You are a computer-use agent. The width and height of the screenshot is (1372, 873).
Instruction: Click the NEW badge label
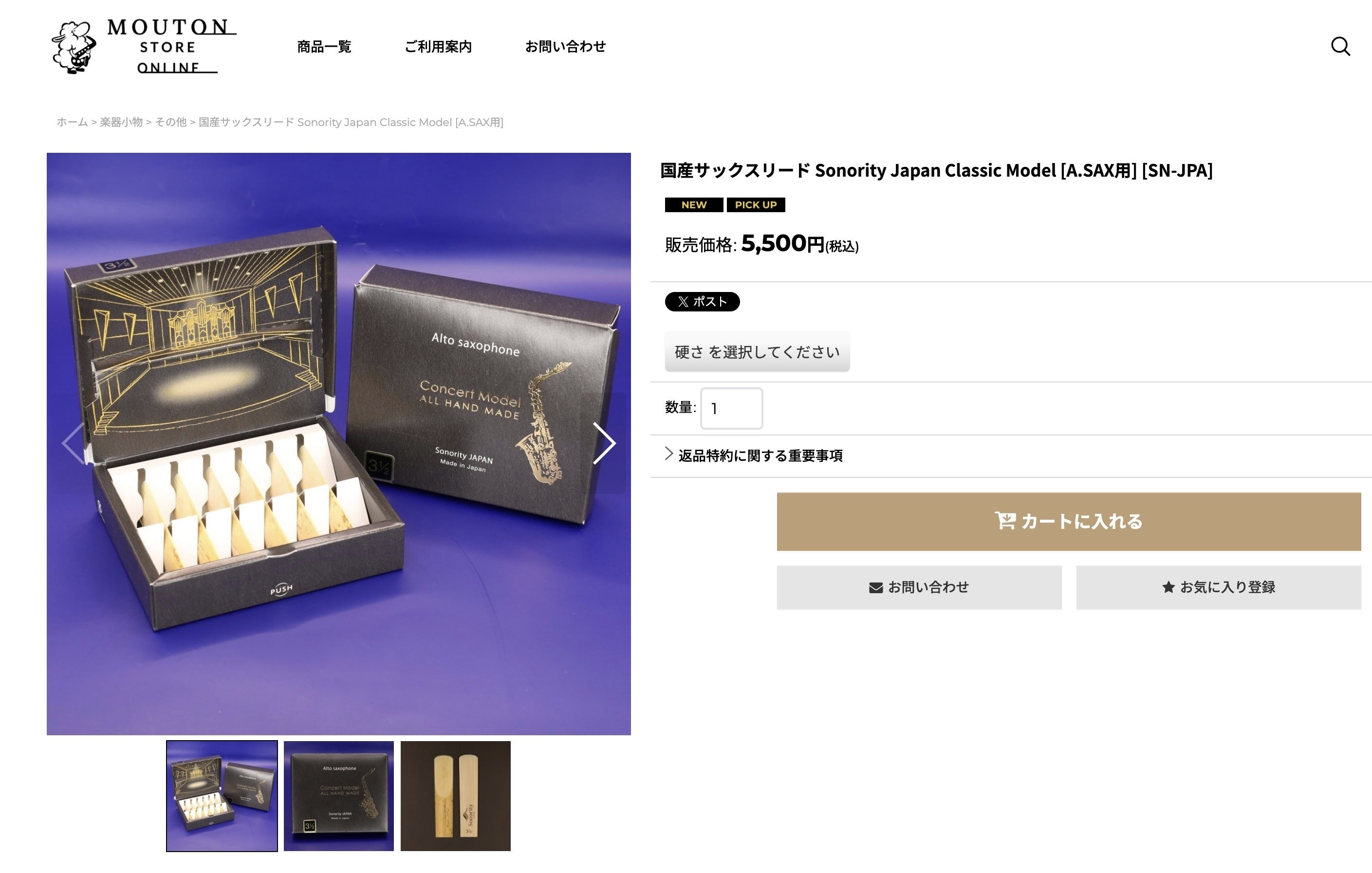pyautogui.click(x=694, y=205)
